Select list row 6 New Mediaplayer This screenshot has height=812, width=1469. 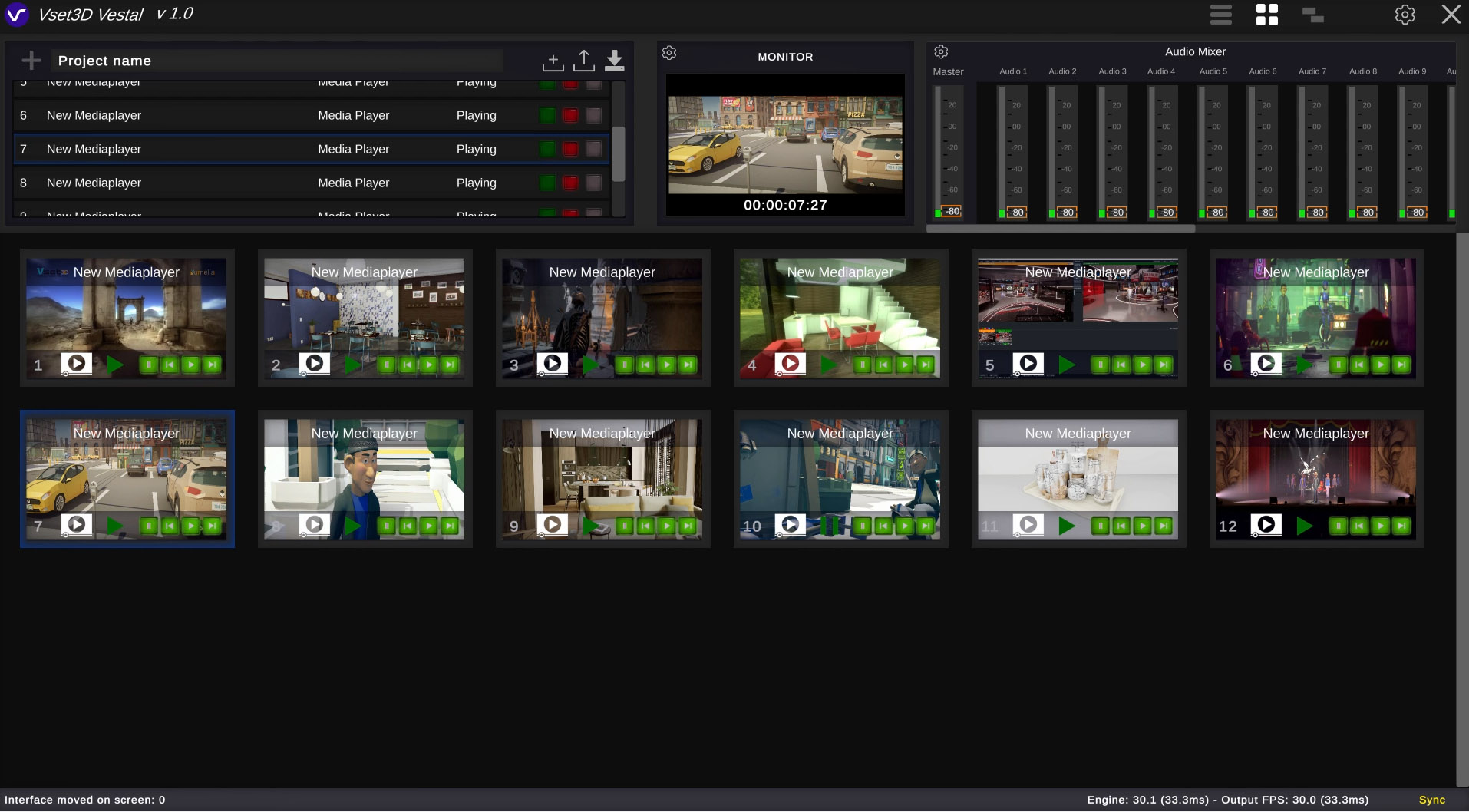312,115
